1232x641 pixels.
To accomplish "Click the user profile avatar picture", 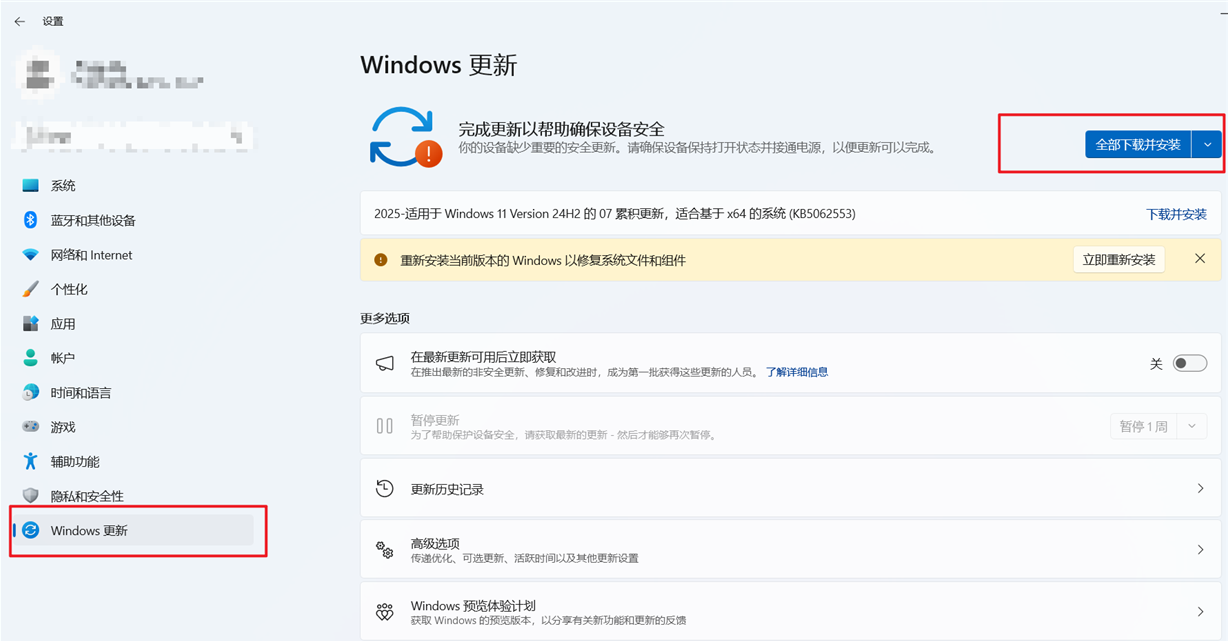I will tap(40, 73).
